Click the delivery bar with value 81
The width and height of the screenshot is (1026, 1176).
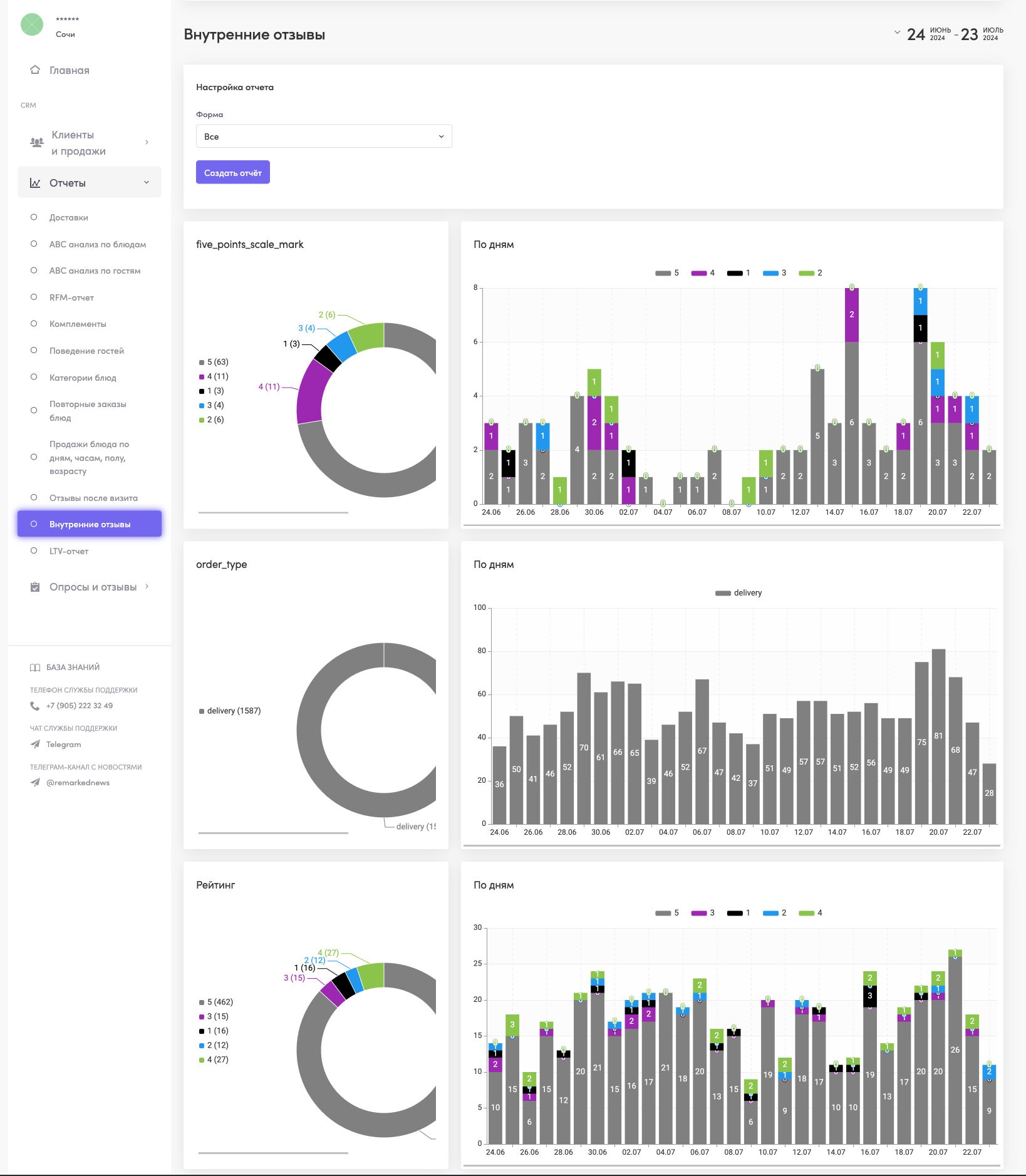tap(938, 736)
